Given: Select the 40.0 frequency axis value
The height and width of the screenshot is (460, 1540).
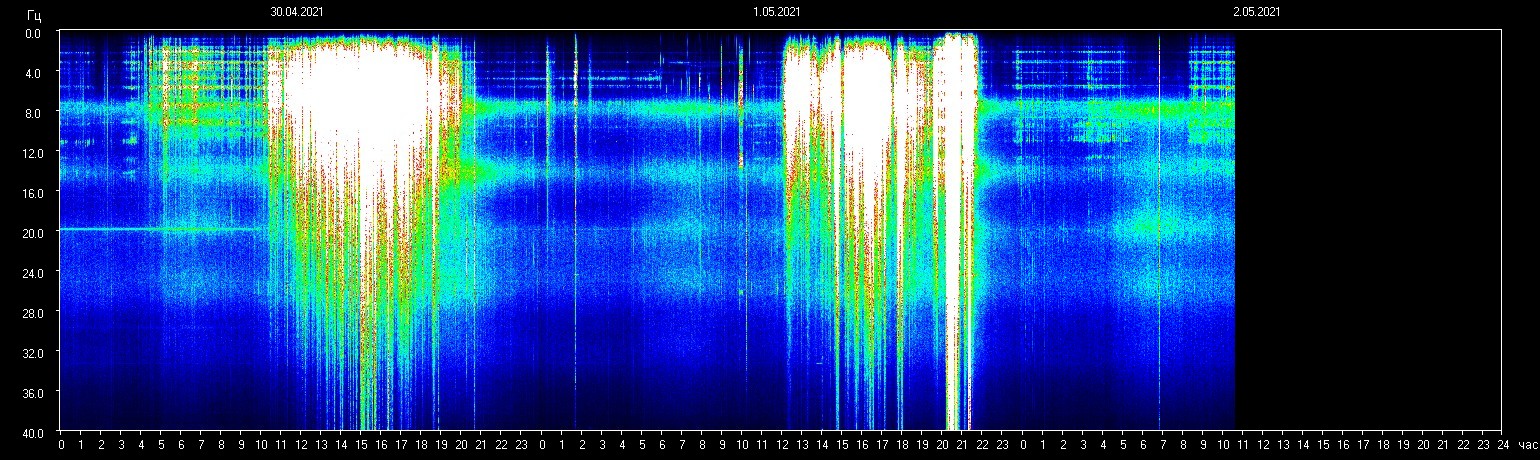Looking at the screenshot, I should 31,432.
